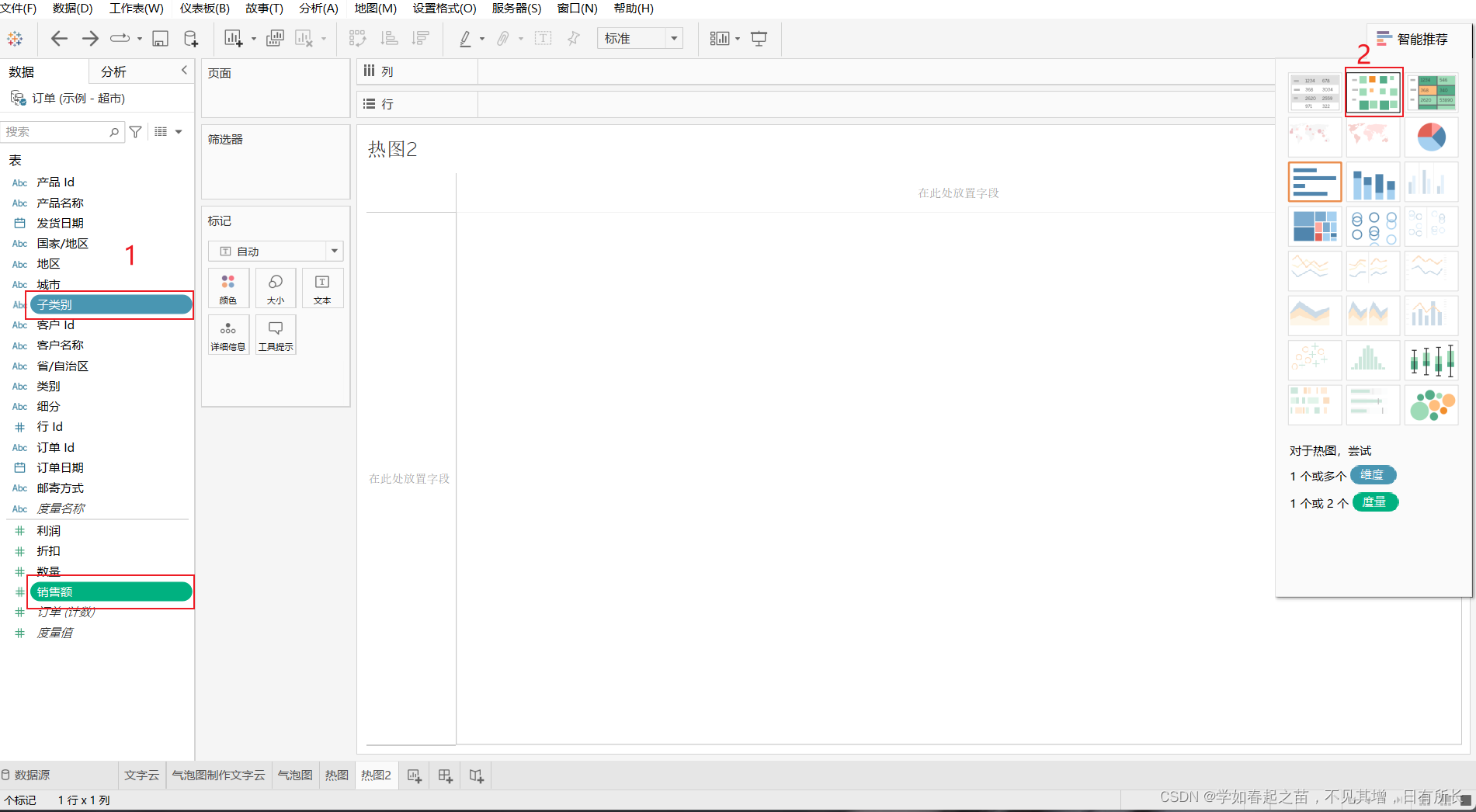Click the filter fields funnel icon

pos(136,132)
